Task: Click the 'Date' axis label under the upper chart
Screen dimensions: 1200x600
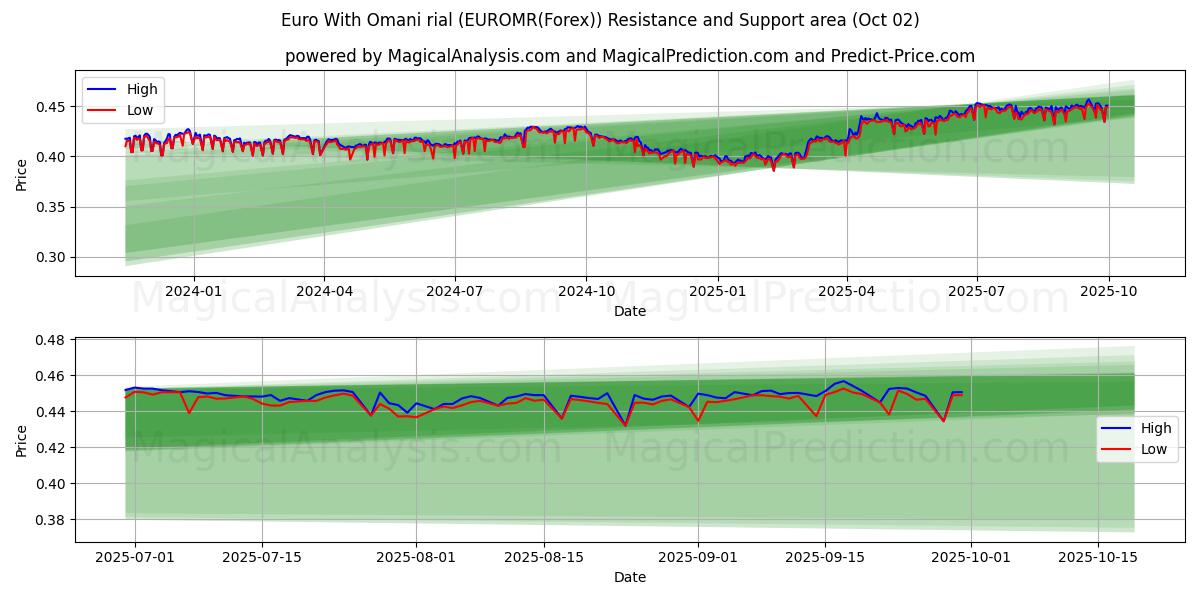Action: [x=629, y=311]
